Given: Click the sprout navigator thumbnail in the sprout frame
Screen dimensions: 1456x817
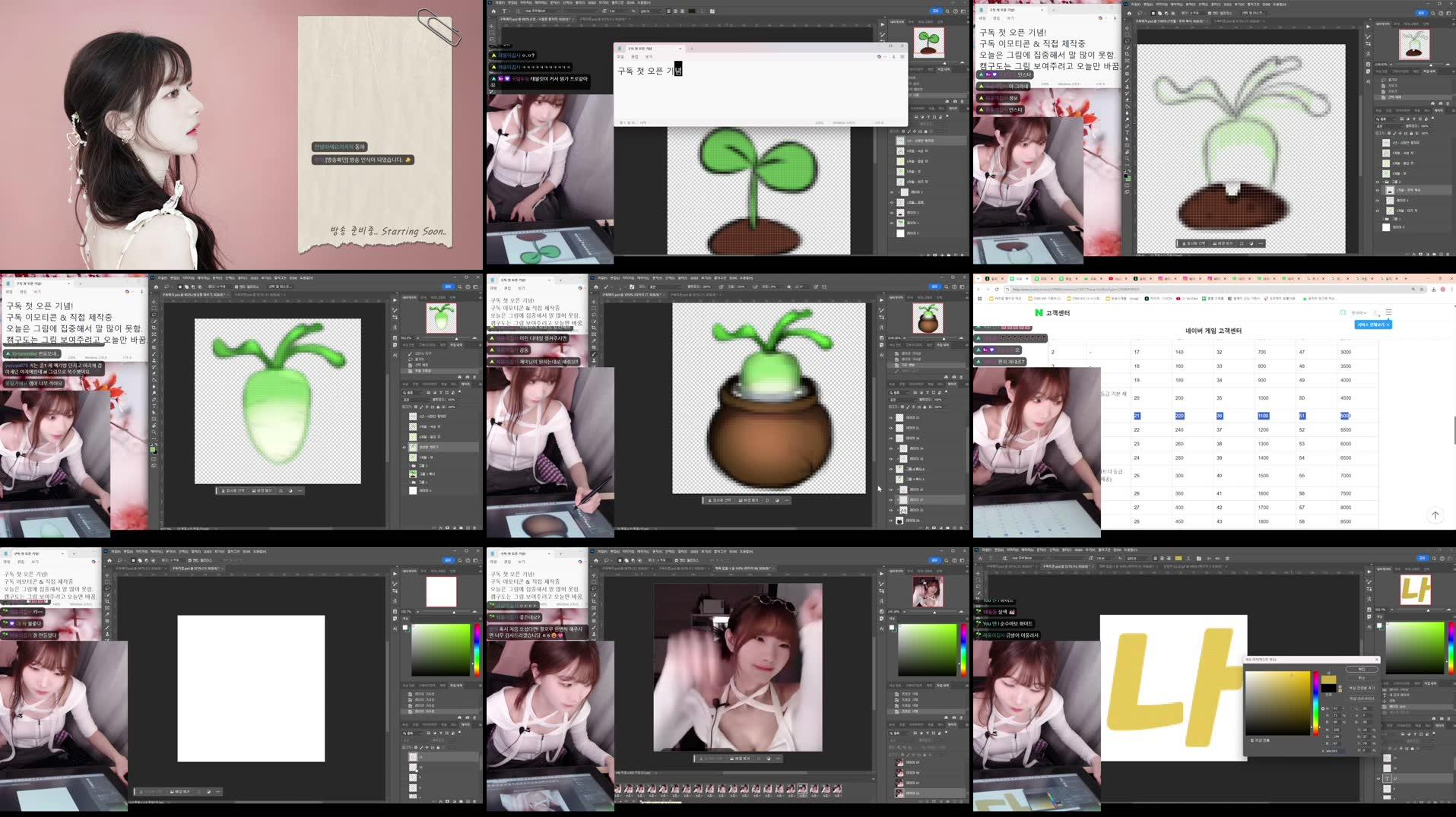Looking at the screenshot, I should pyautogui.click(x=928, y=43).
